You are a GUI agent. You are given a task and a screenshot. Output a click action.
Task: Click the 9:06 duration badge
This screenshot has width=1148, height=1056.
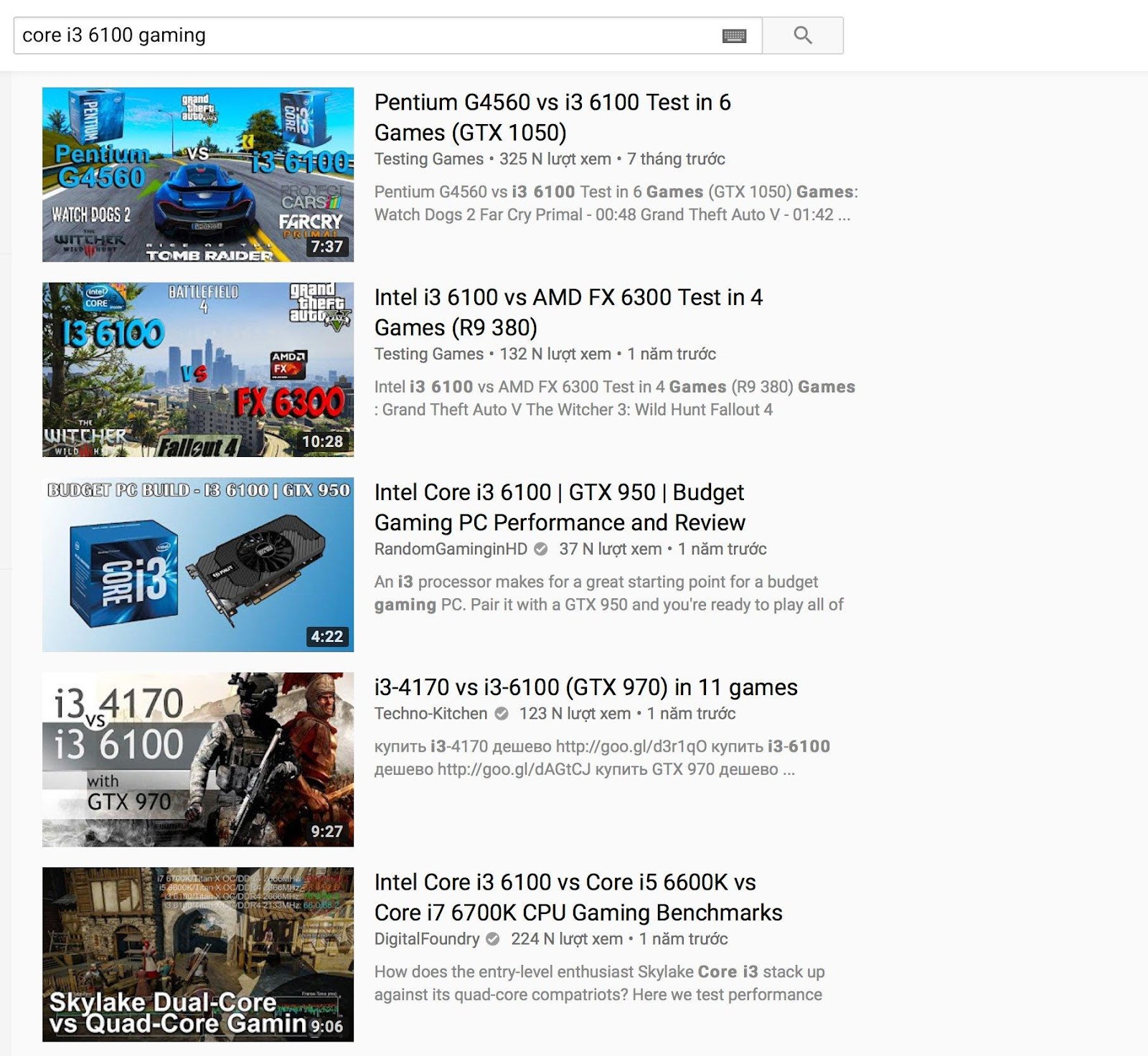pos(326,1027)
